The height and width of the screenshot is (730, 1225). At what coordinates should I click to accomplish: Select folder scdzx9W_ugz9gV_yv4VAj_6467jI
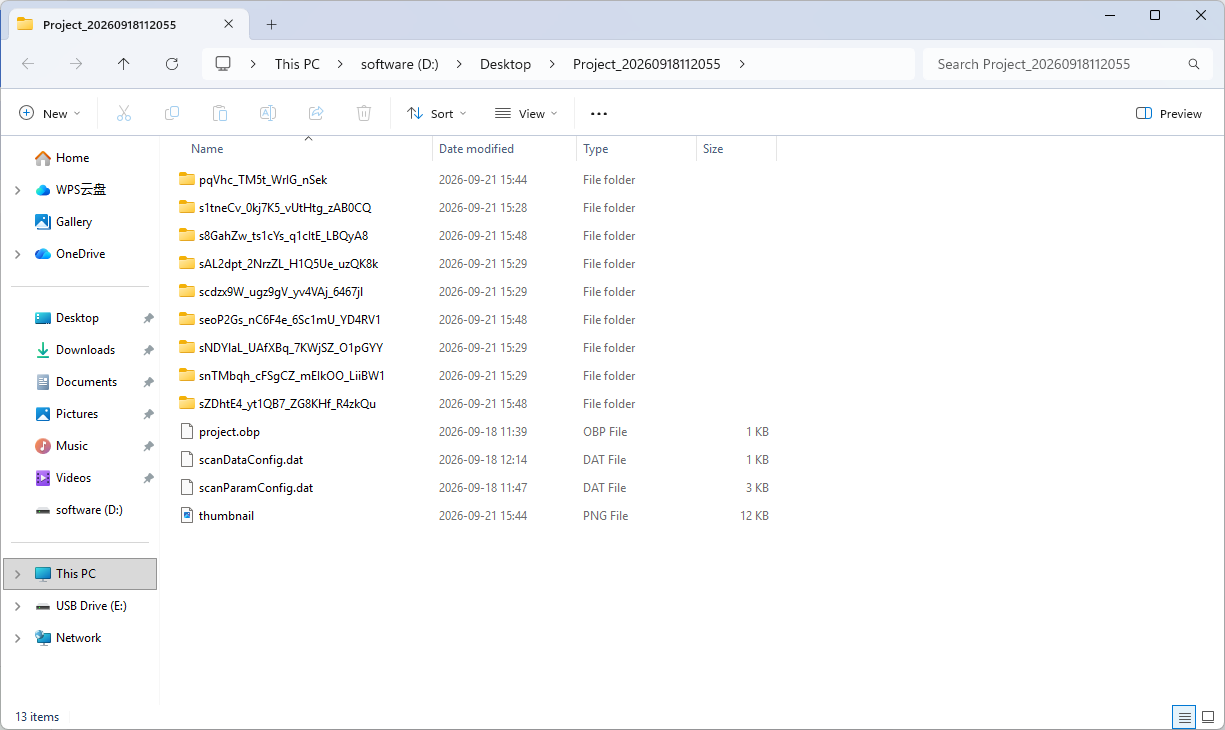pyautogui.click(x=281, y=292)
